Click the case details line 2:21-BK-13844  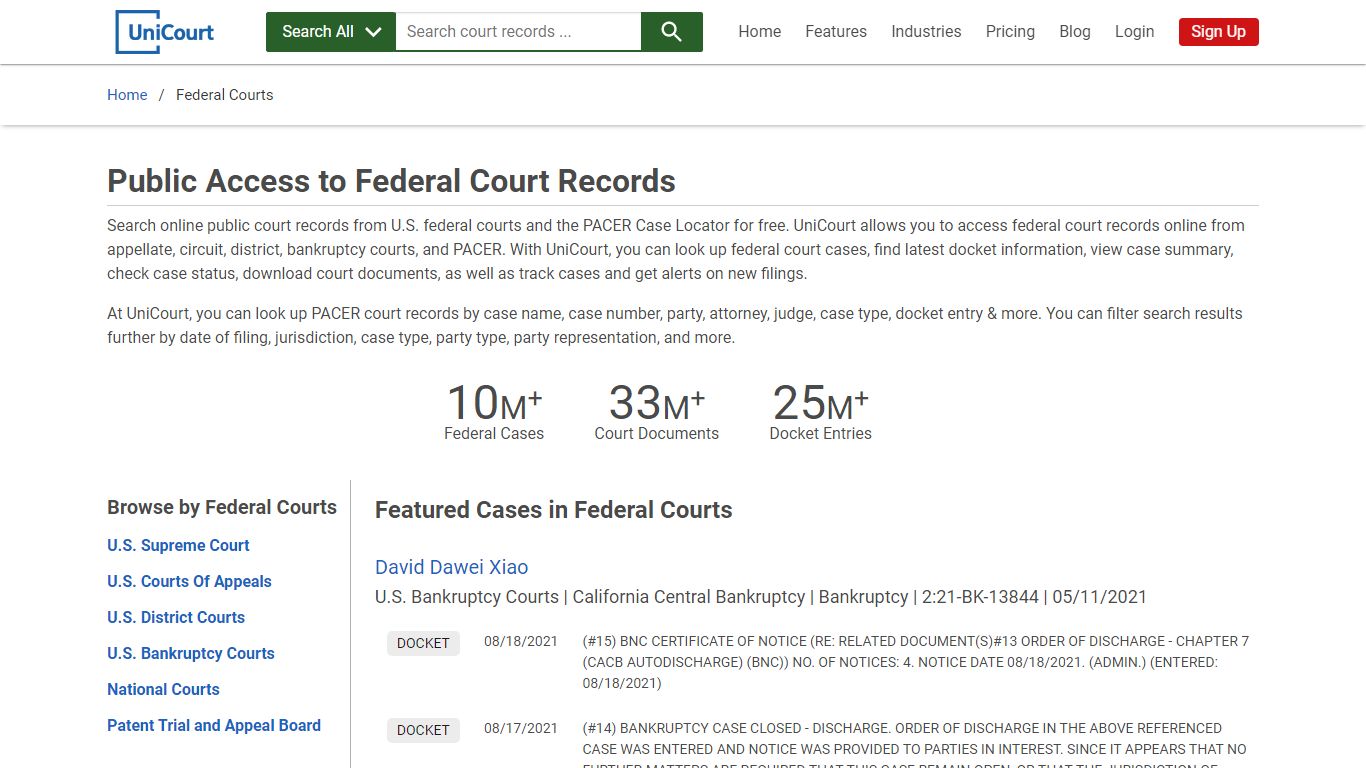click(761, 597)
